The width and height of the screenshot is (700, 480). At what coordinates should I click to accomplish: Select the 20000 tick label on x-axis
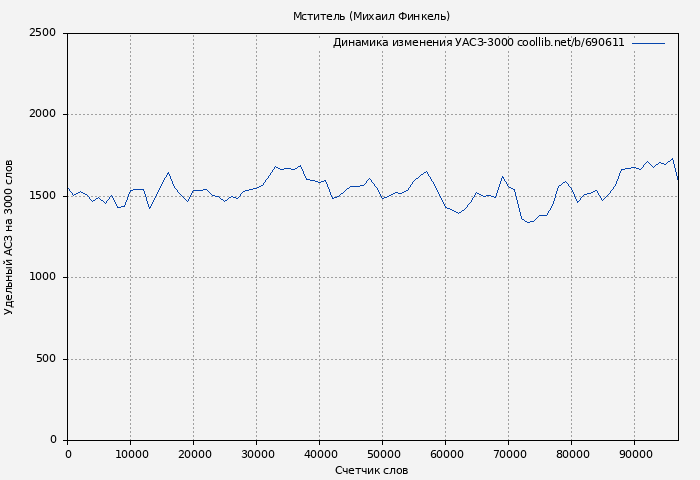[x=193, y=454]
